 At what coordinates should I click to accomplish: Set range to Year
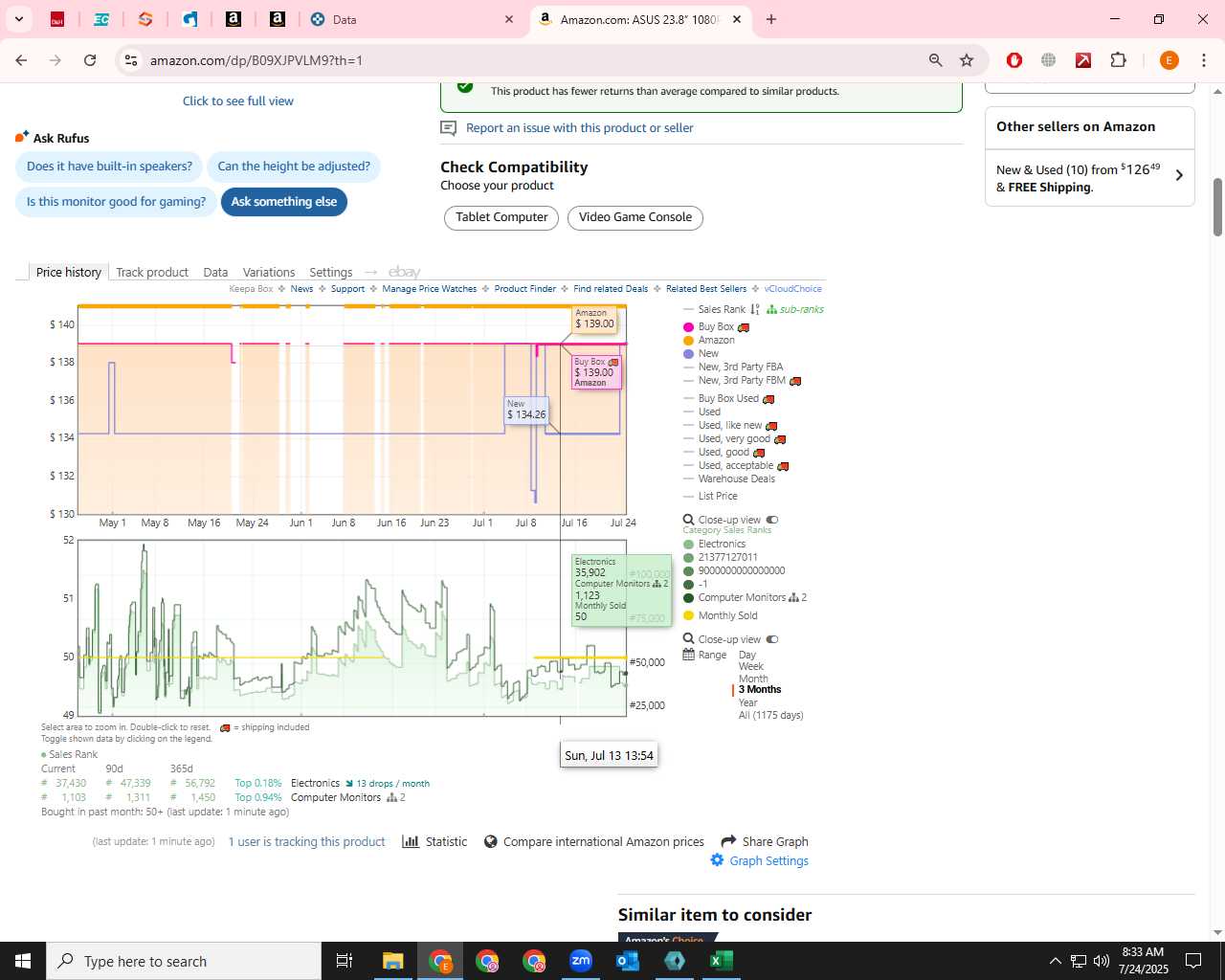pyautogui.click(x=747, y=702)
